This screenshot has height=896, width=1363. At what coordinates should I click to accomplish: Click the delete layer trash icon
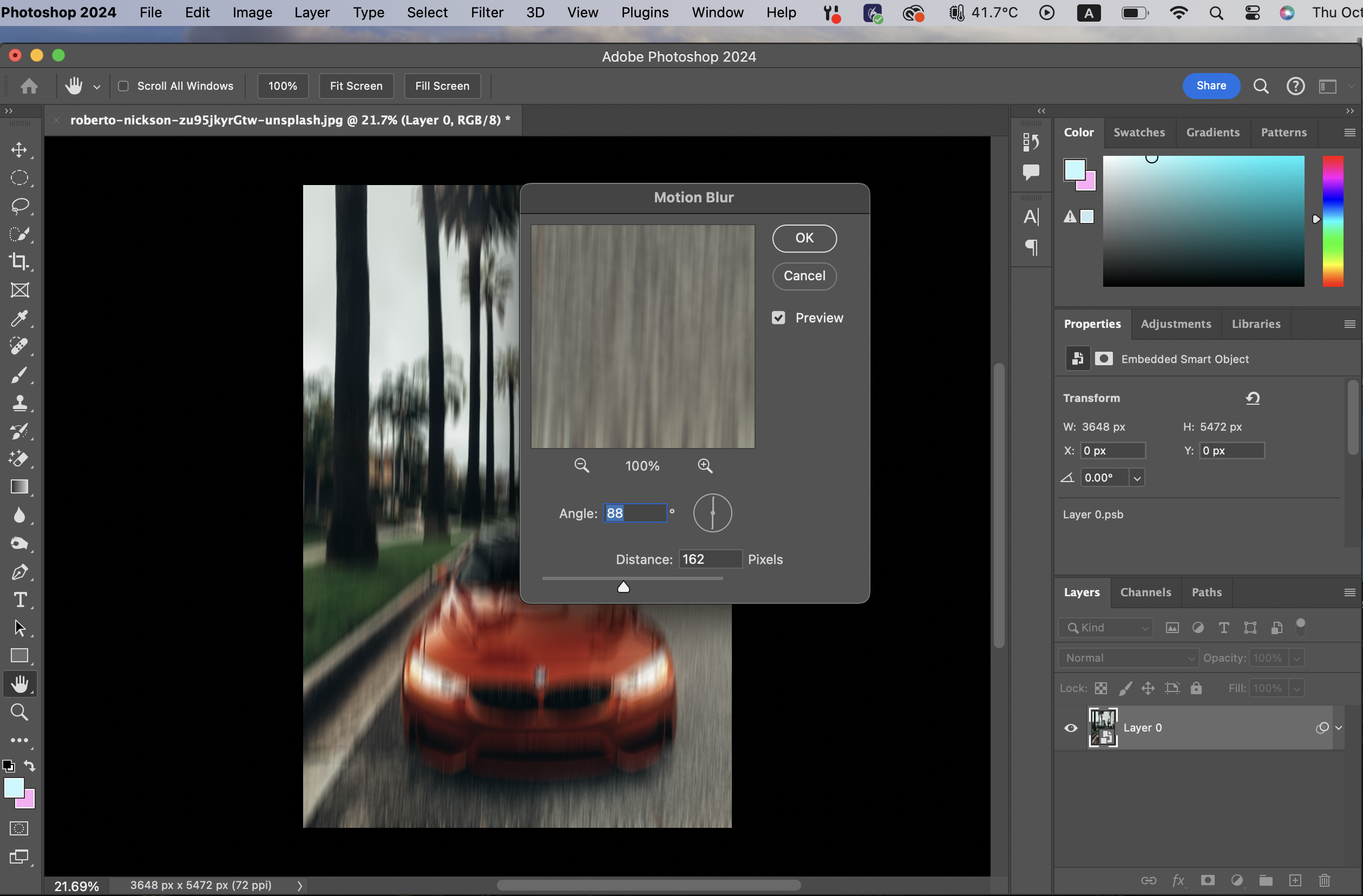1324,880
